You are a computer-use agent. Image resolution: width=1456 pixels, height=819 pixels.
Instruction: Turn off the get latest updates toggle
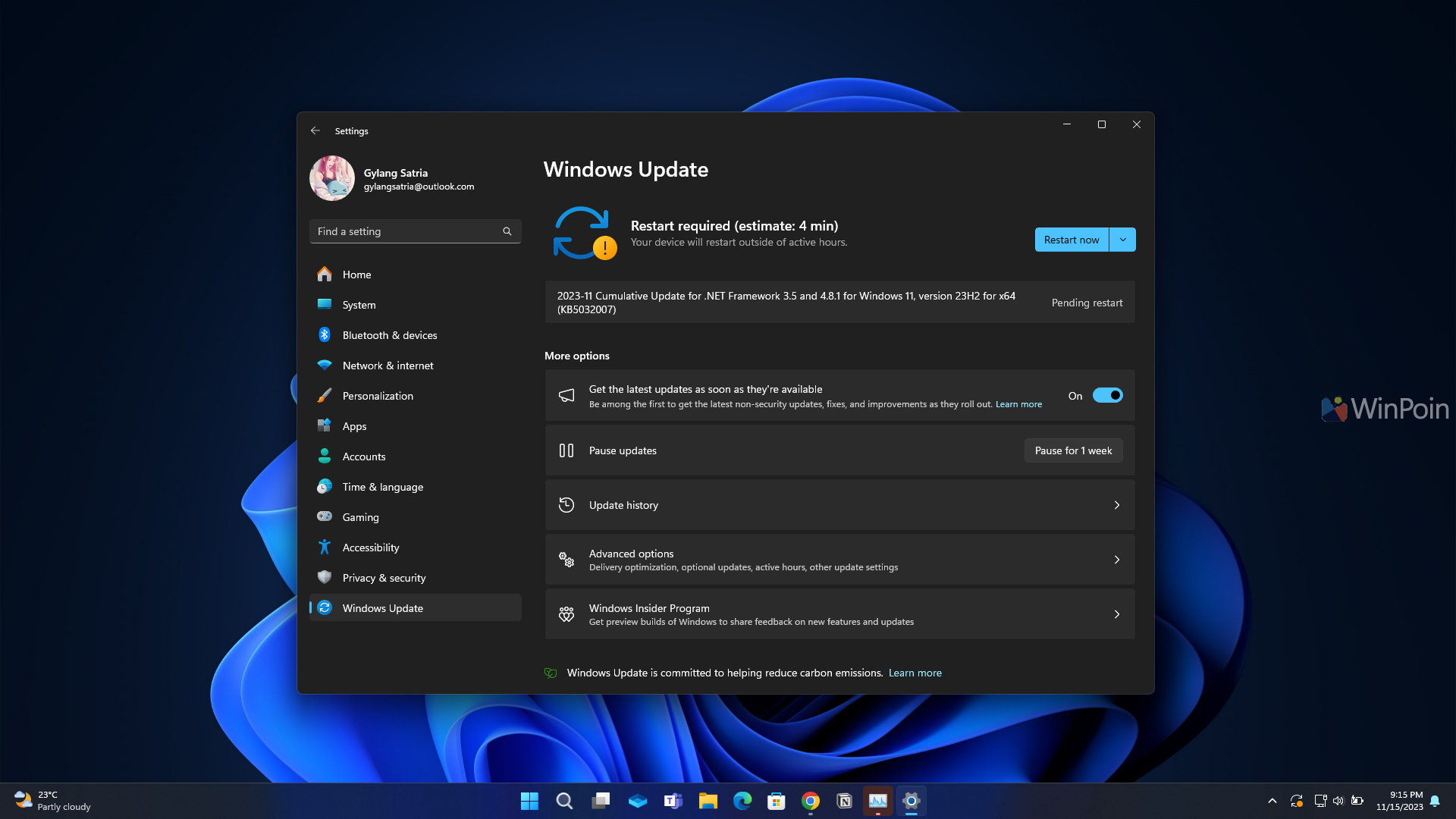[1107, 395]
